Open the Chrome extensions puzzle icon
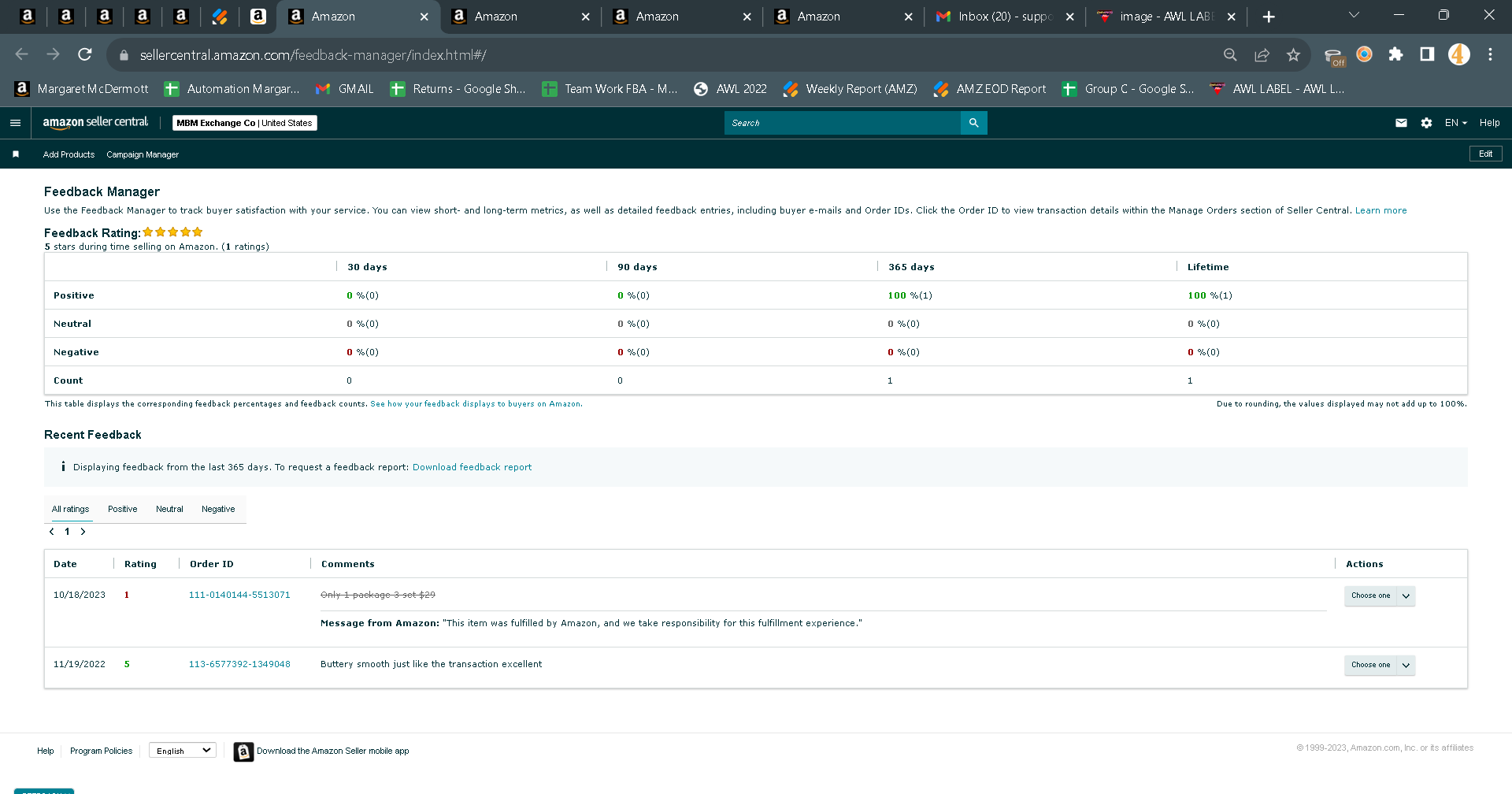 pos(1395,54)
